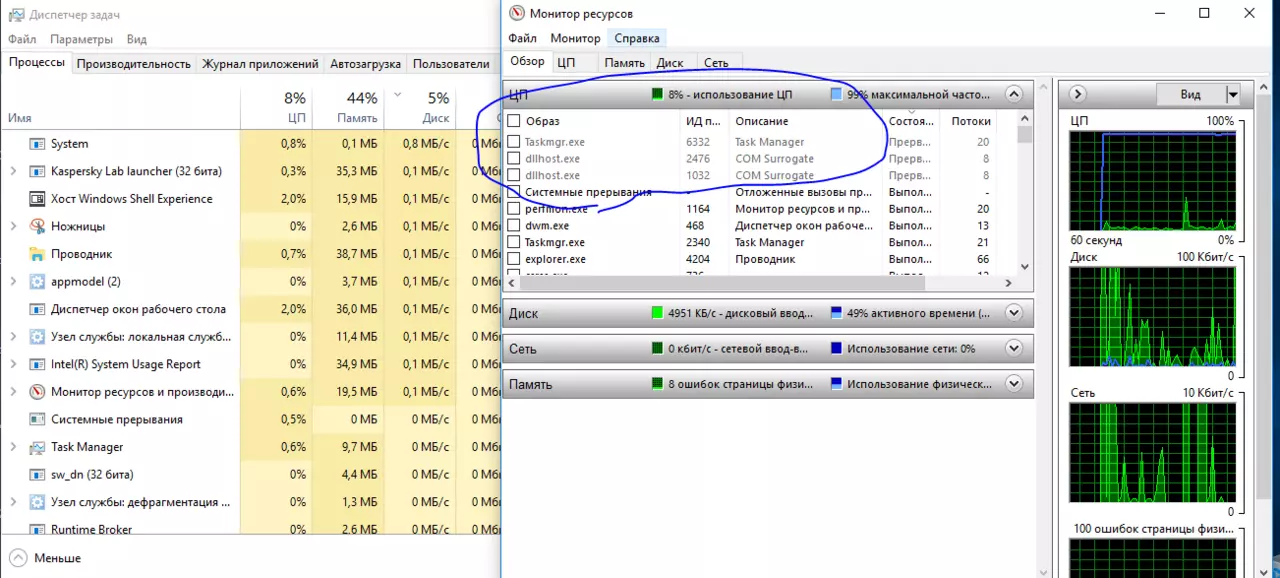Click the Resource Monitor title bar icon

(x=516, y=13)
